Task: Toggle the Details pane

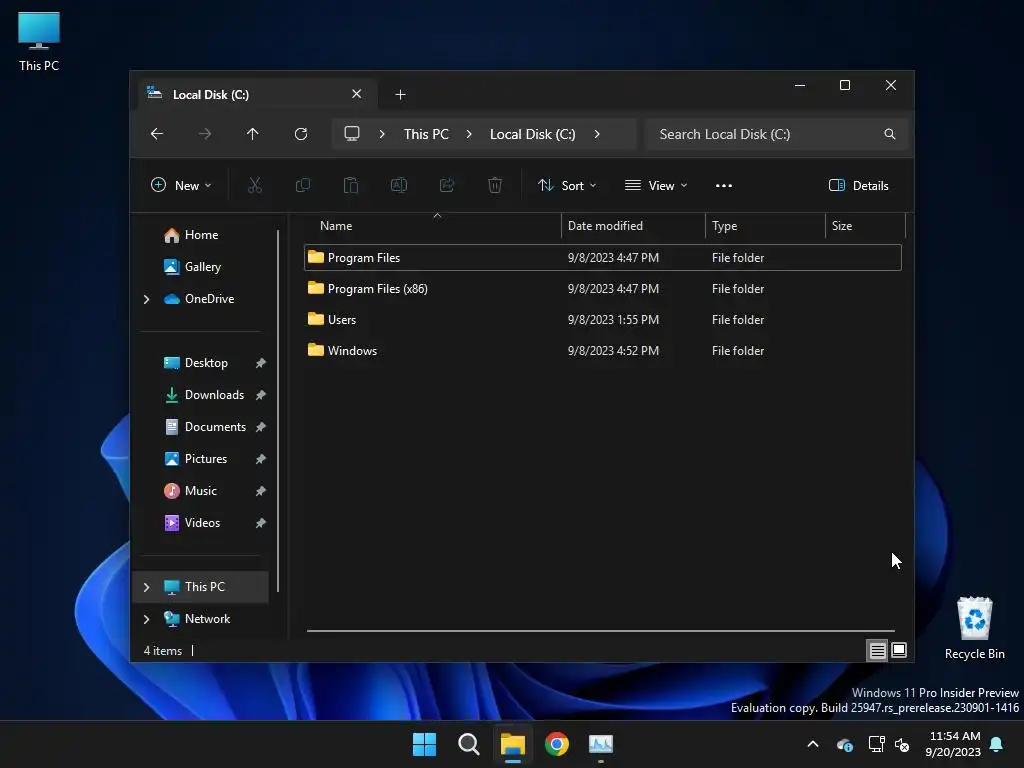Action: tap(859, 185)
